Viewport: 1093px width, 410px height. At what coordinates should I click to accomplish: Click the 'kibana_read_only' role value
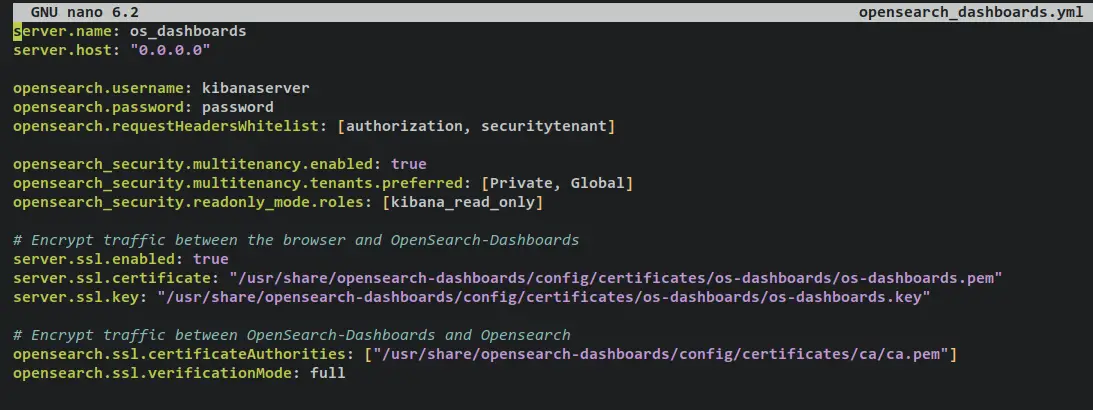(463, 202)
